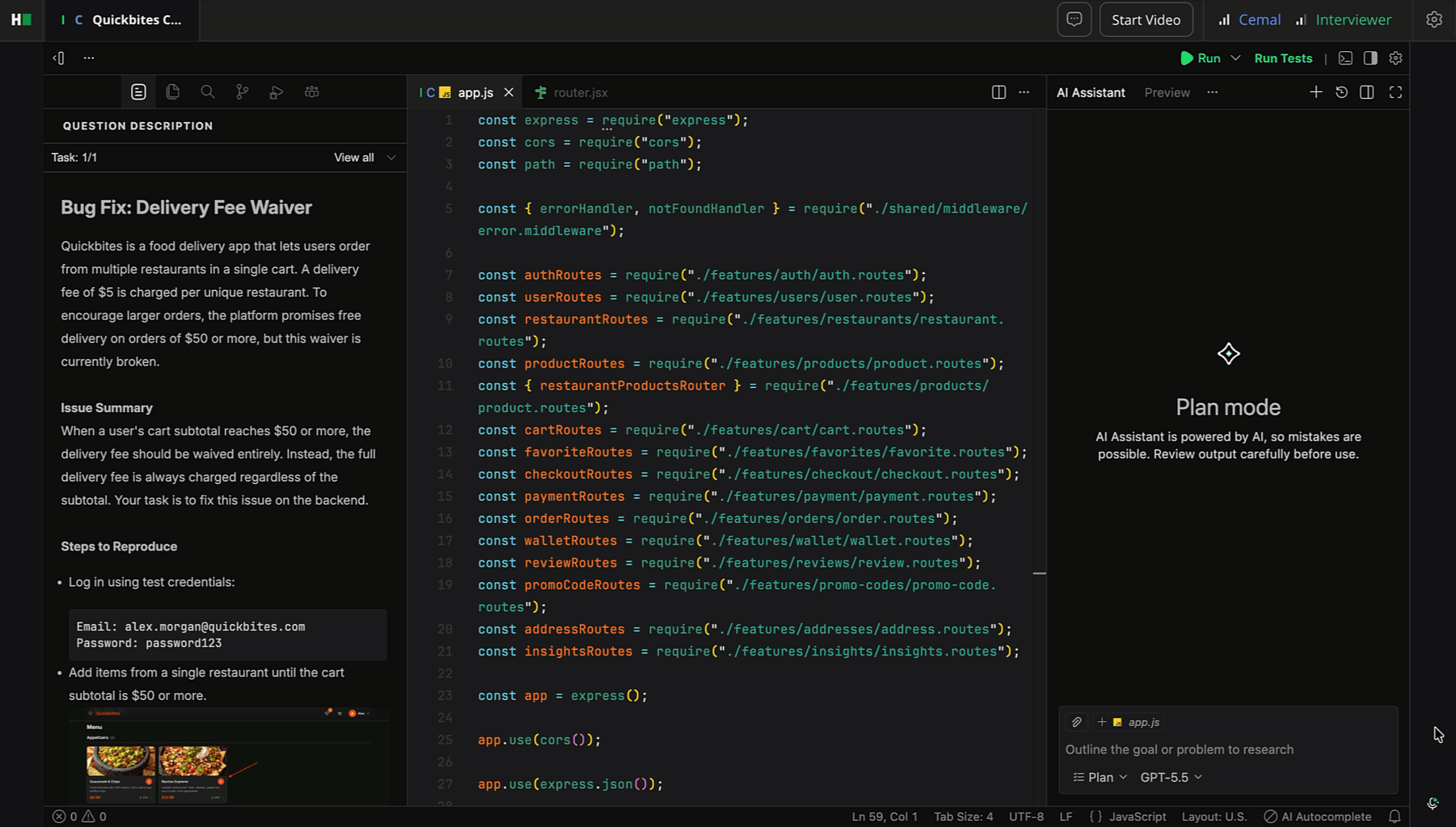This screenshot has height=827, width=1456.
Task: Open the run and debug sidebar icon
Action: [276, 92]
